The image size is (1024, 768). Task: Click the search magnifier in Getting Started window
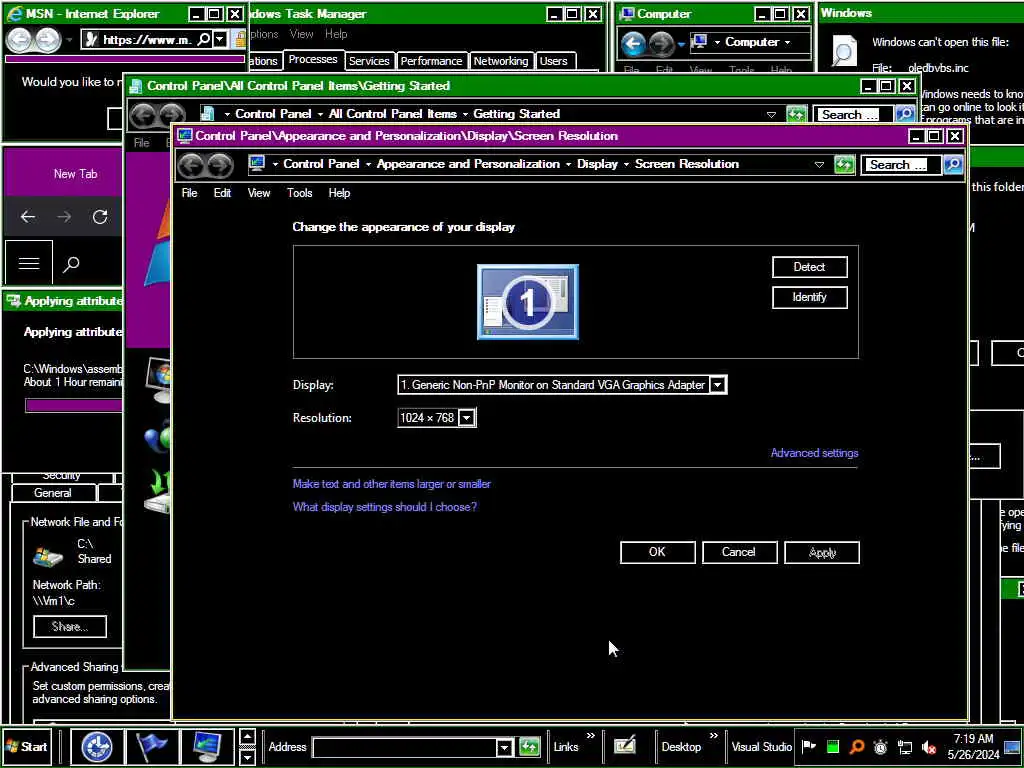pos(905,114)
